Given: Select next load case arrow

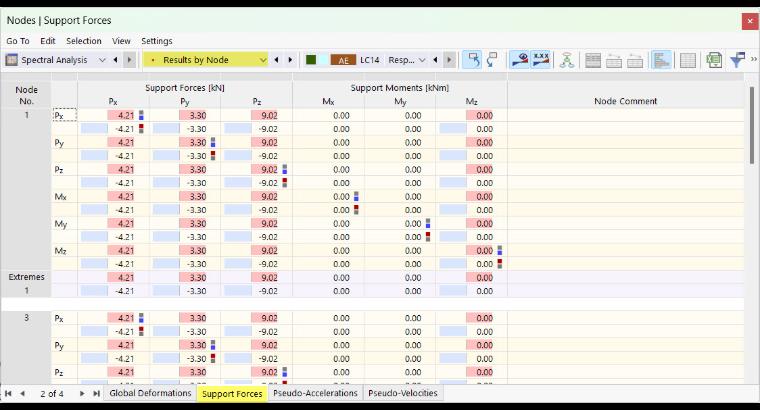Looking at the screenshot, I should (449, 60).
